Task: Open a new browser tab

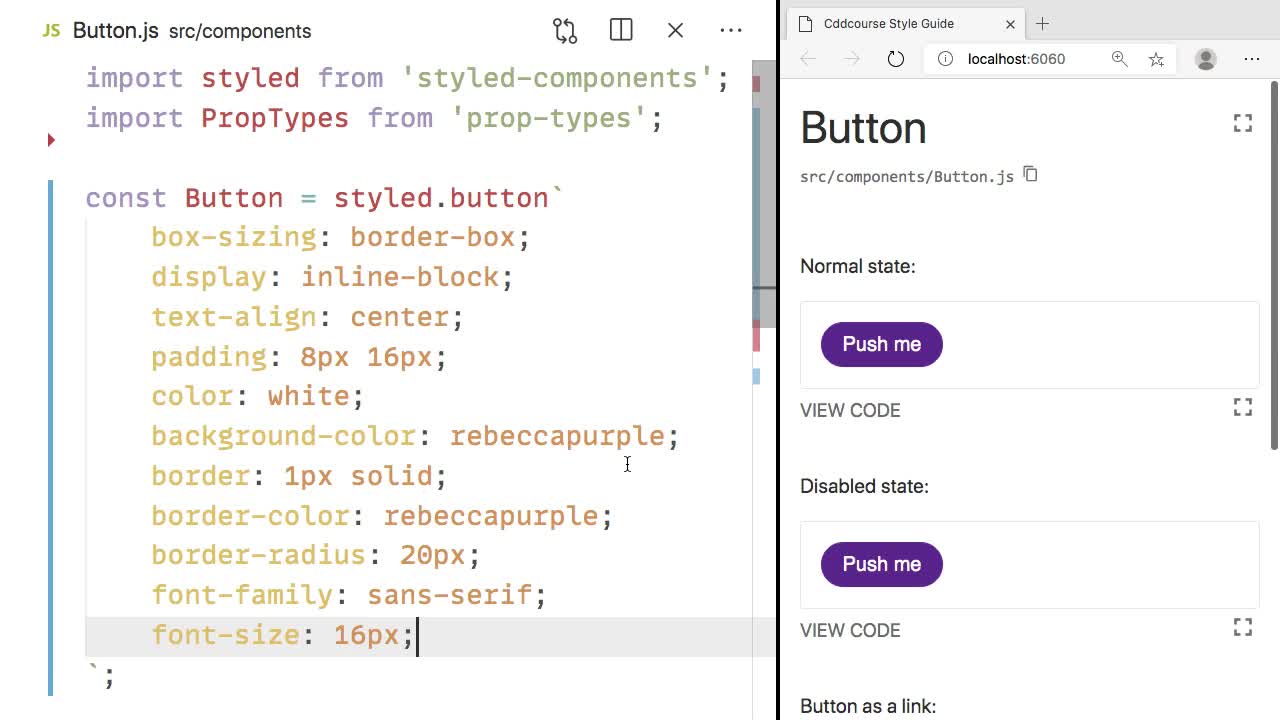Action: click(x=1042, y=23)
